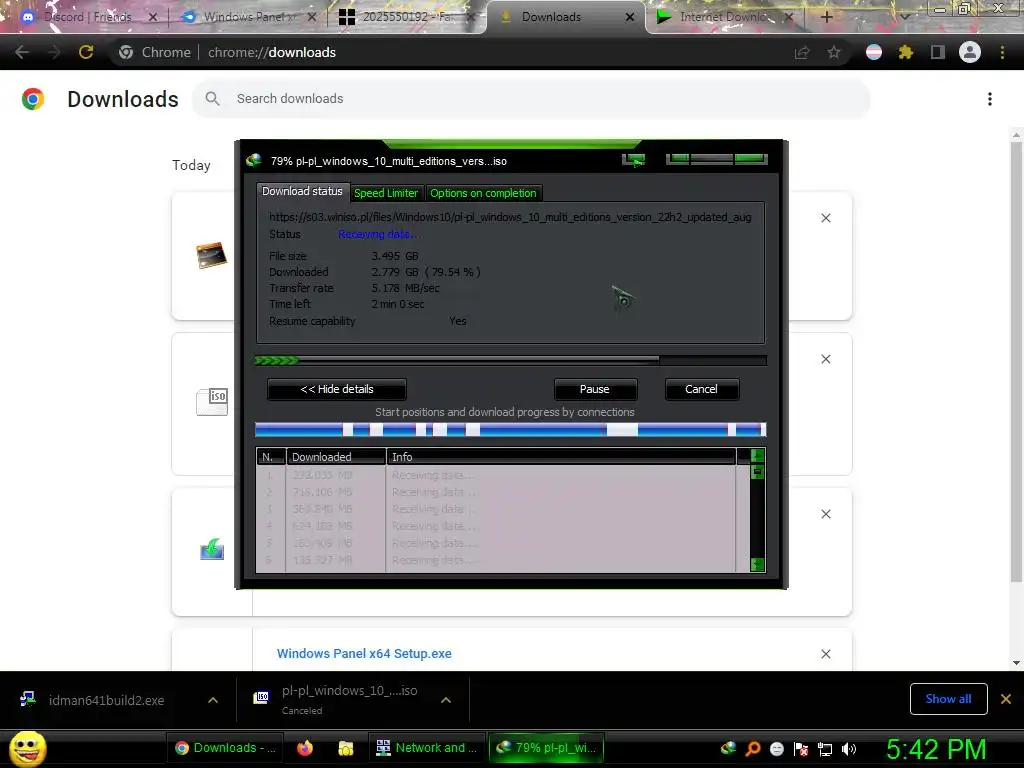
Task: Reload the Chrome page
Action: point(86,52)
